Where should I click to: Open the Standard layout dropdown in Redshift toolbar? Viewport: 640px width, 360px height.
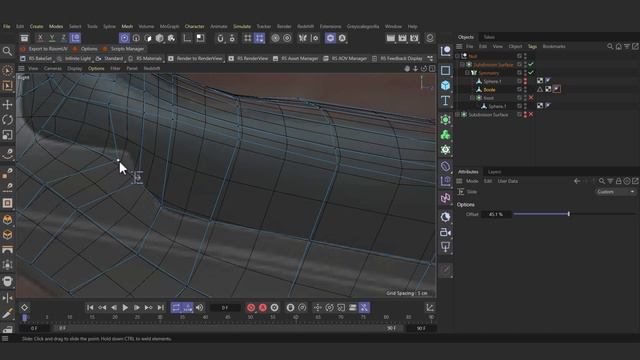[110, 58]
